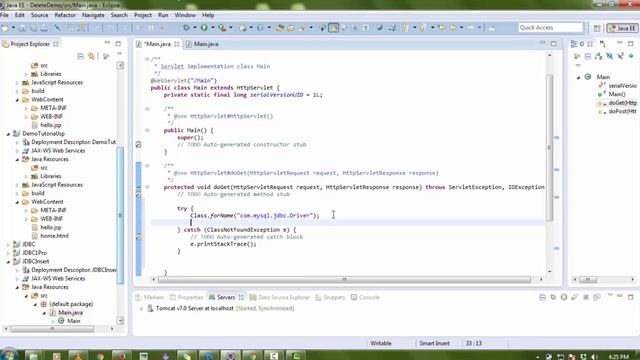
Task: Collapse the JDBCInsert project node
Action: pyautogui.click(x=8, y=261)
